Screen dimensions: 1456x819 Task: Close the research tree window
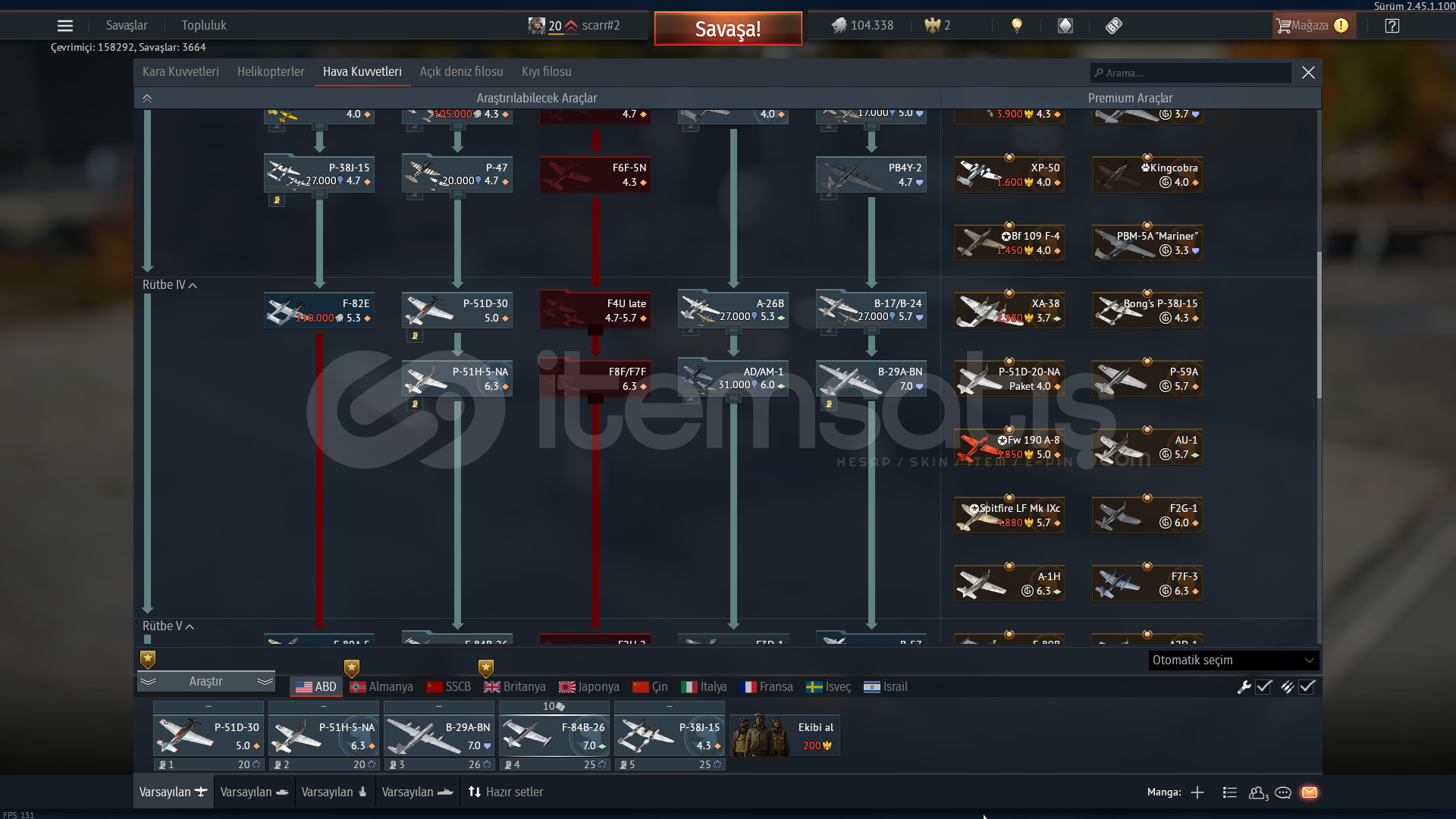click(1308, 73)
